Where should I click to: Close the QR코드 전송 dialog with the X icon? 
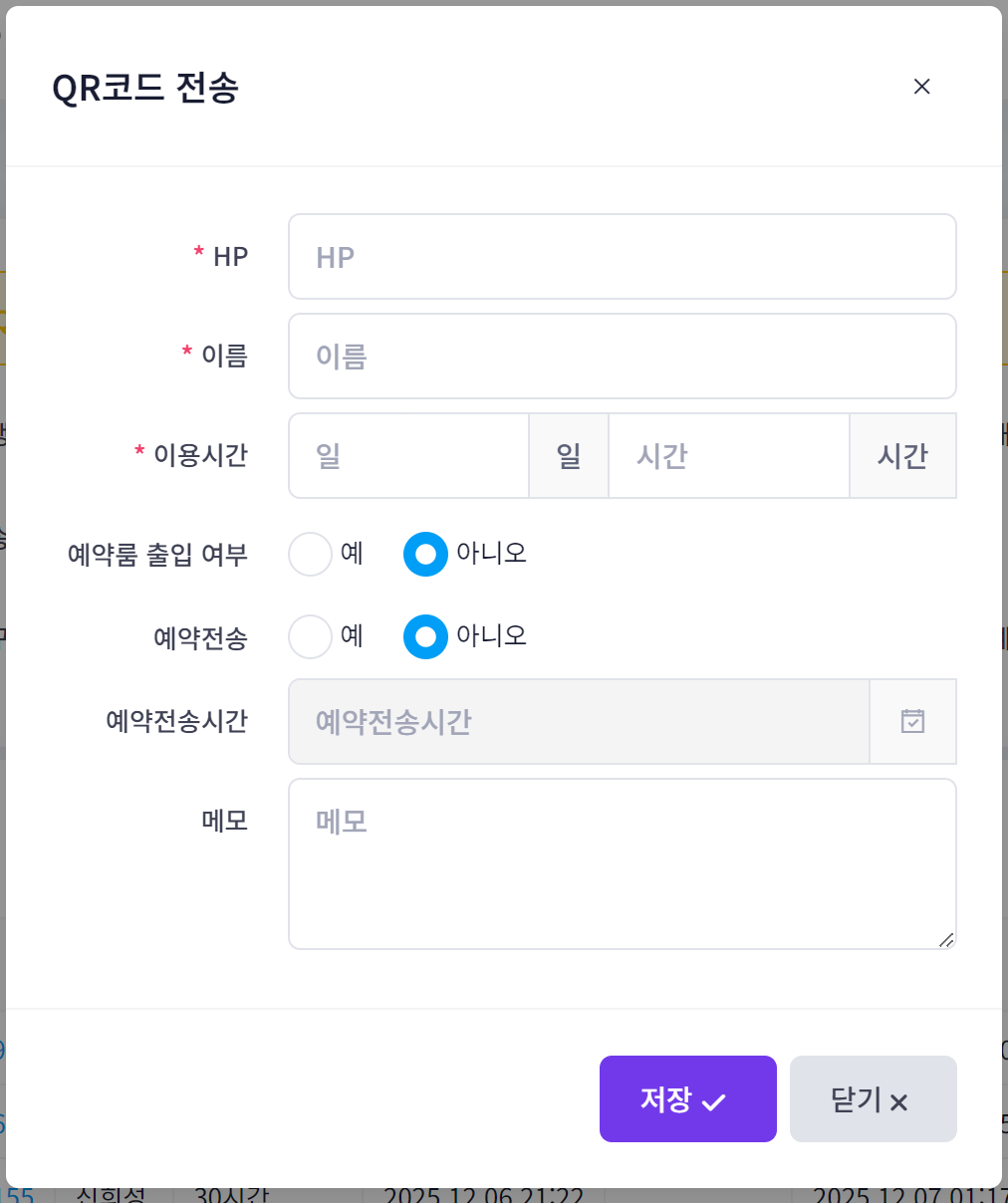pyautogui.click(x=921, y=87)
